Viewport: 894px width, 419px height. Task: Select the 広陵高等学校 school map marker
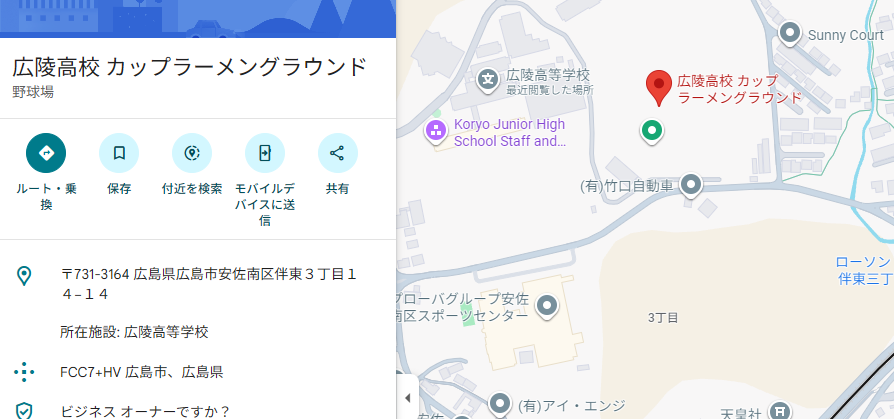[488, 80]
